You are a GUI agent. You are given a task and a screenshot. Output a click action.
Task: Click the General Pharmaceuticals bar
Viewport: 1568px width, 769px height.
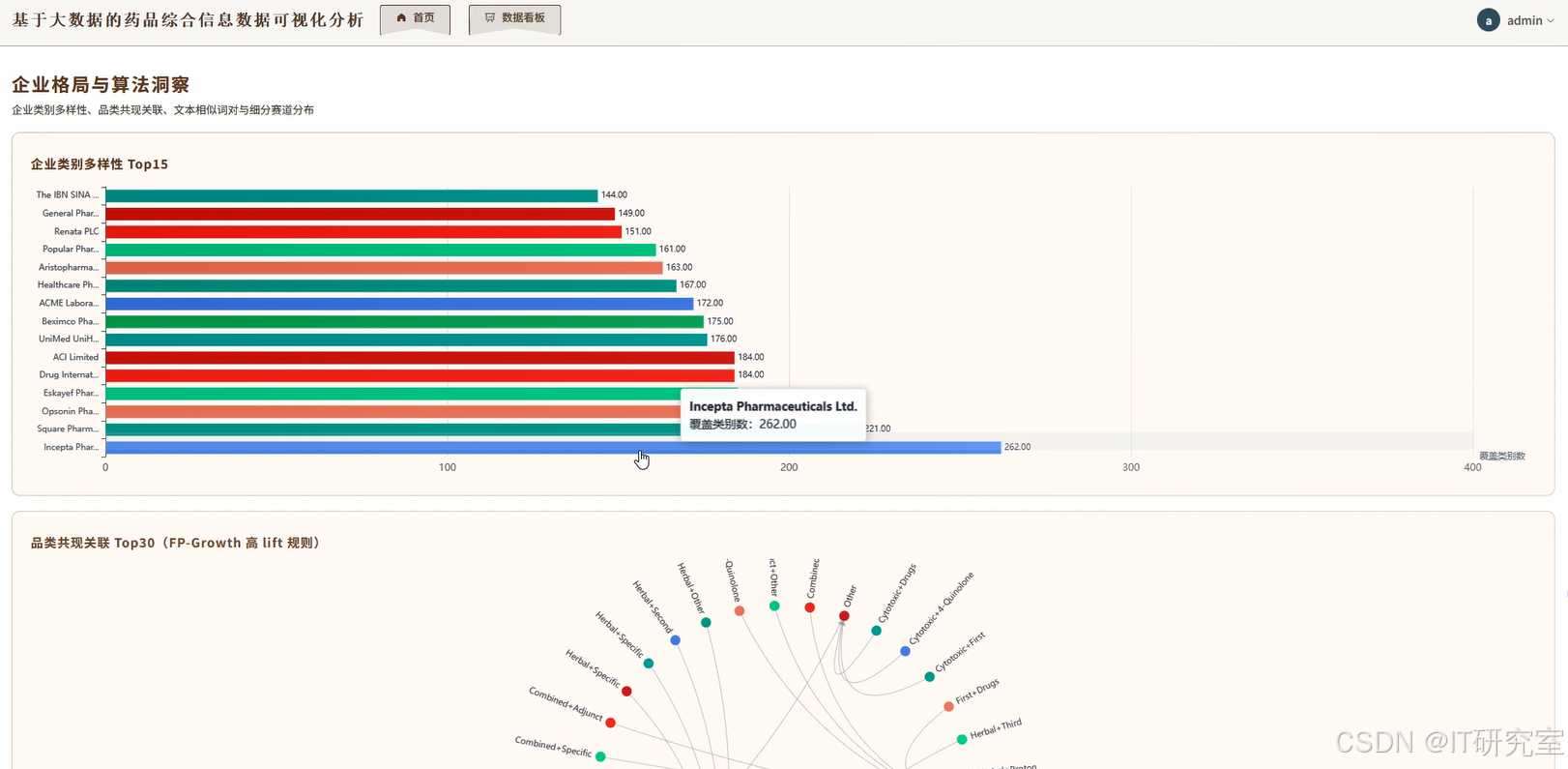(361, 214)
